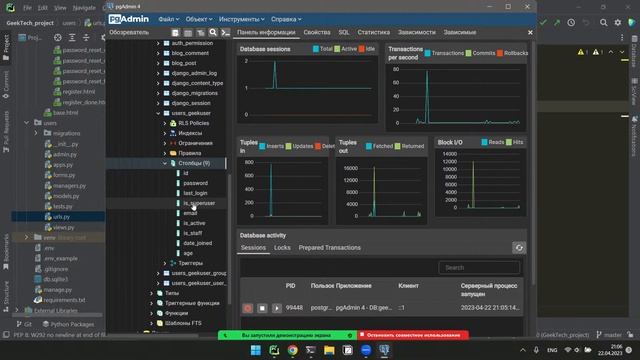
Task: Open PyCharm Structure tool window sidebar
Action: tap(6, 297)
